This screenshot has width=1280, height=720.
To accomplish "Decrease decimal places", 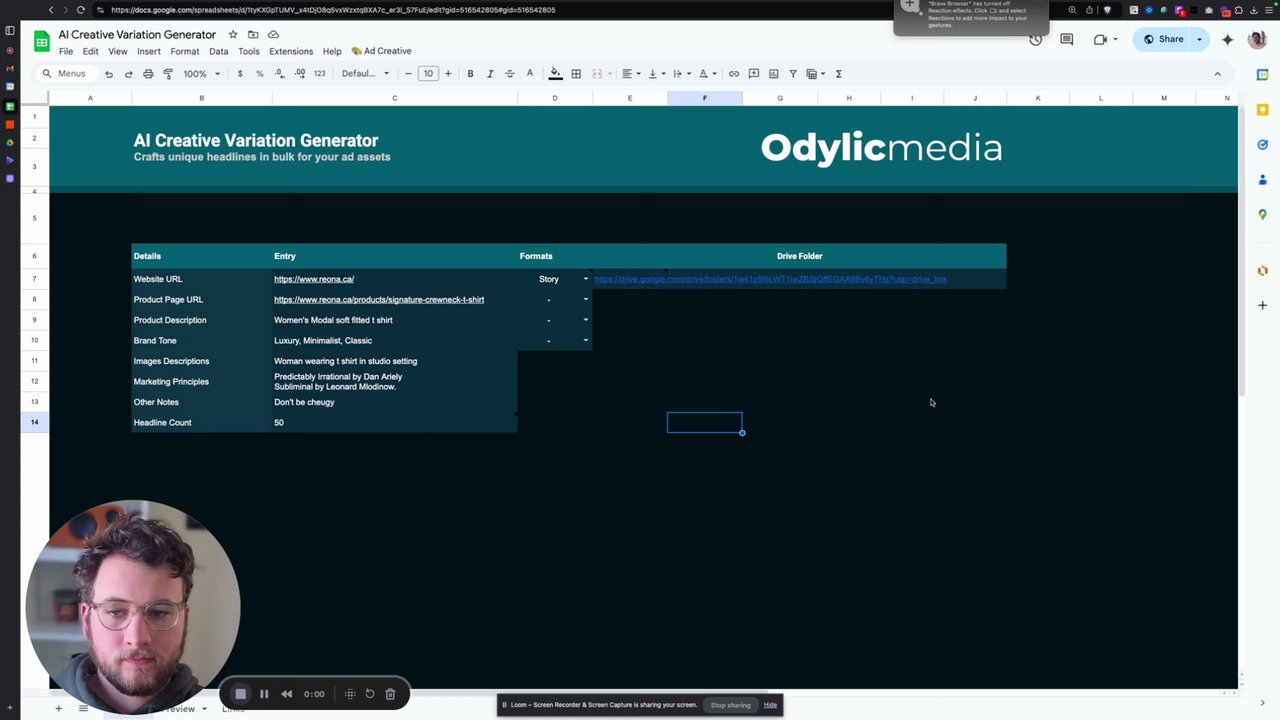I will tap(279, 74).
